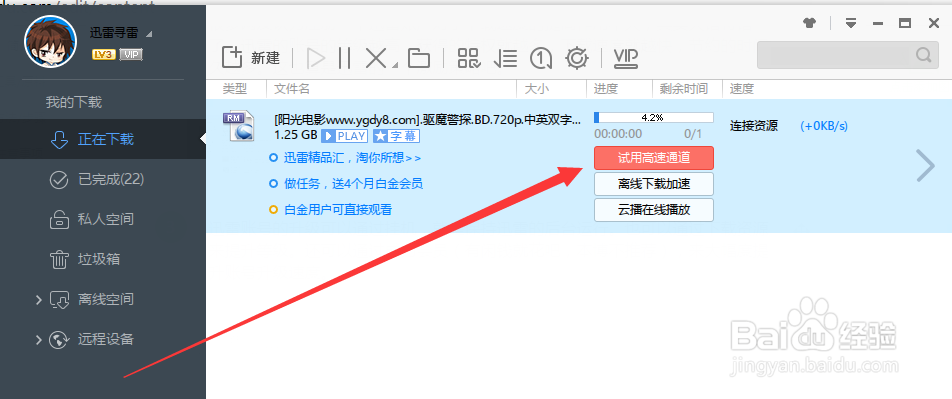Open the 白金用户可直接观看 link
Viewport: 952px width, 399px height.
pyautogui.click(x=338, y=210)
